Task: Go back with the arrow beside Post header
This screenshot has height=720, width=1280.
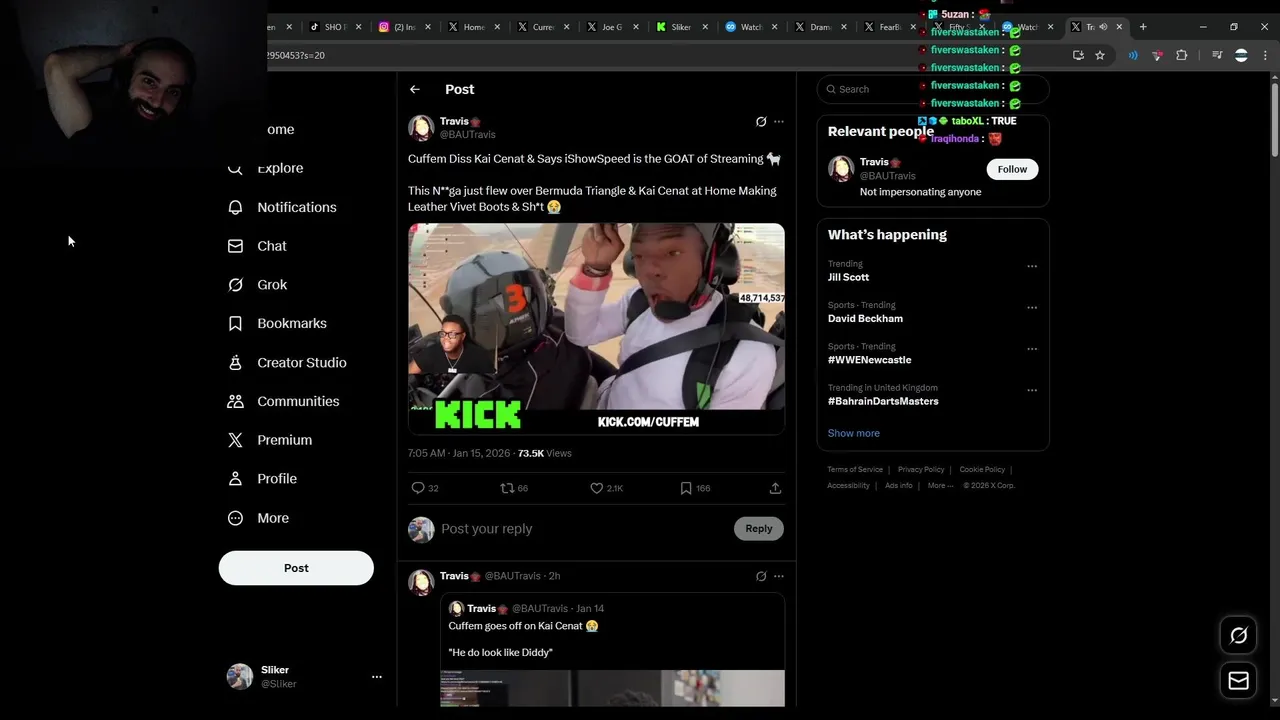Action: [415, 89]
